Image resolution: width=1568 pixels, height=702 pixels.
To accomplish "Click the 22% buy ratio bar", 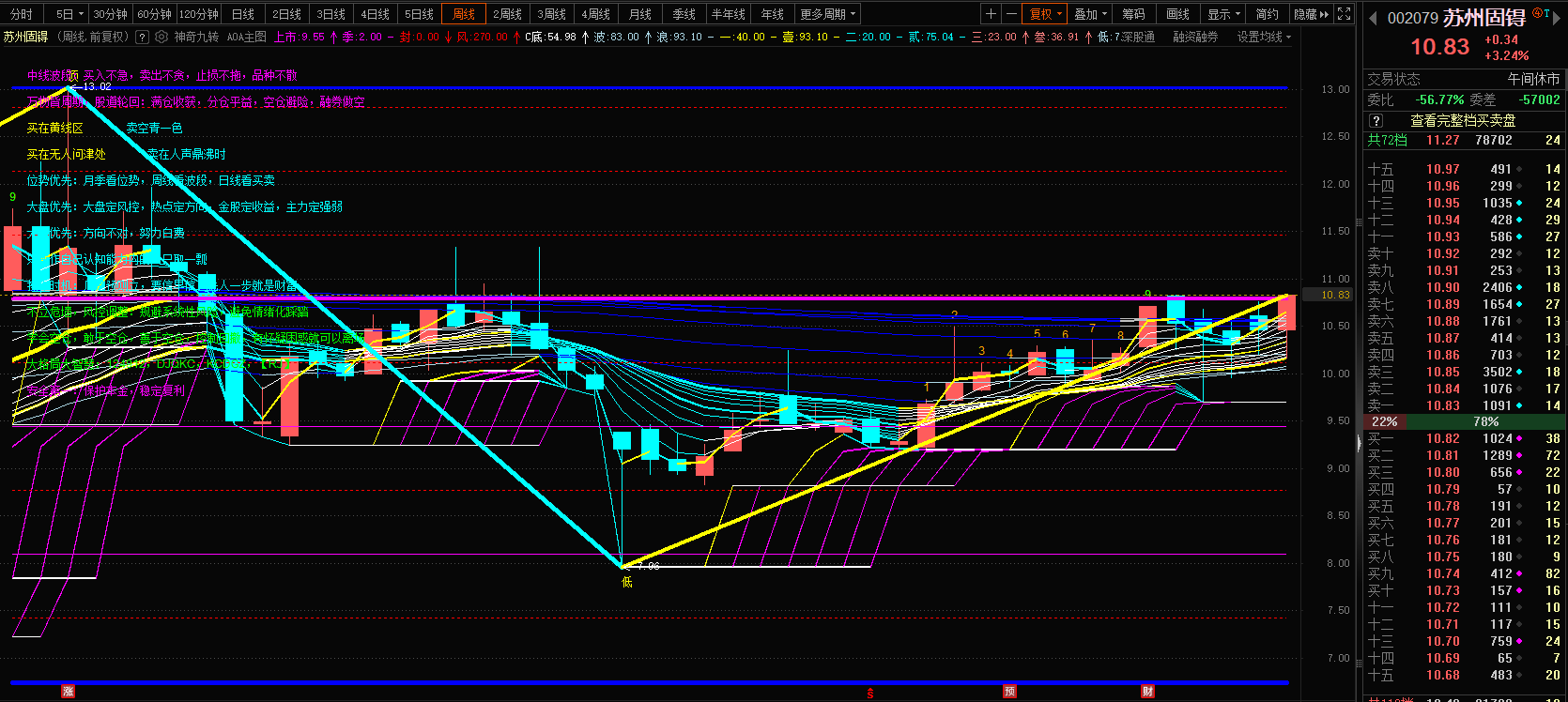I will point(1384,422).
